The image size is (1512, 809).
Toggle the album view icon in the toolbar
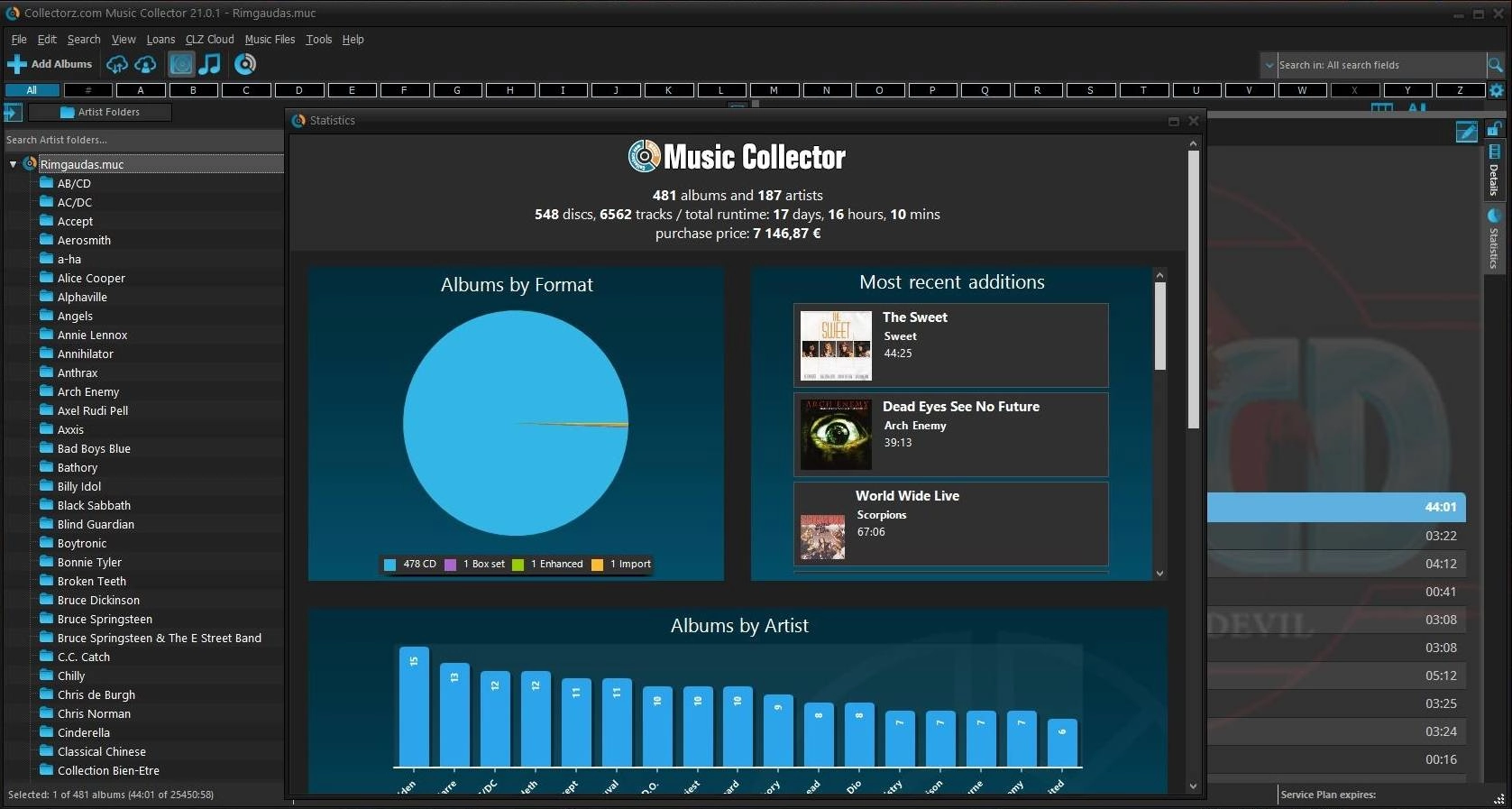[x=181, y=64]
